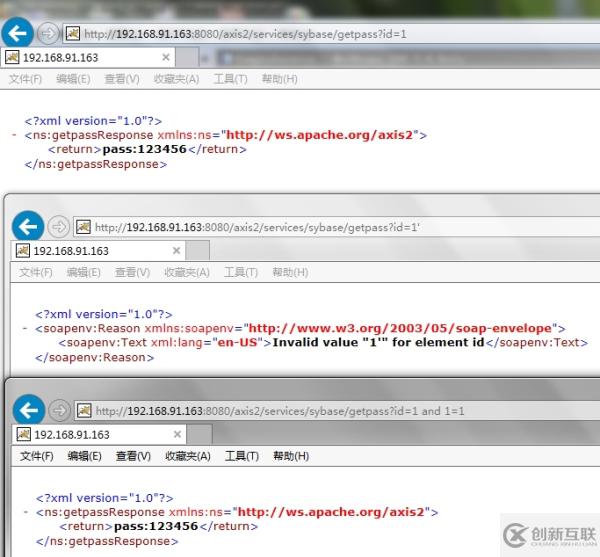Click page icon in top address bar
This screenshot has width=600, height=557.
pos(72,34)
